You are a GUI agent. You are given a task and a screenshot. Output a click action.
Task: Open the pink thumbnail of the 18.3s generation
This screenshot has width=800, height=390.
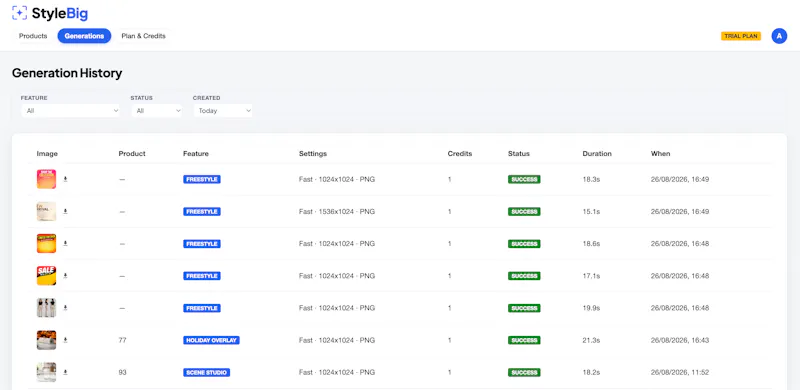click(46, 179)
